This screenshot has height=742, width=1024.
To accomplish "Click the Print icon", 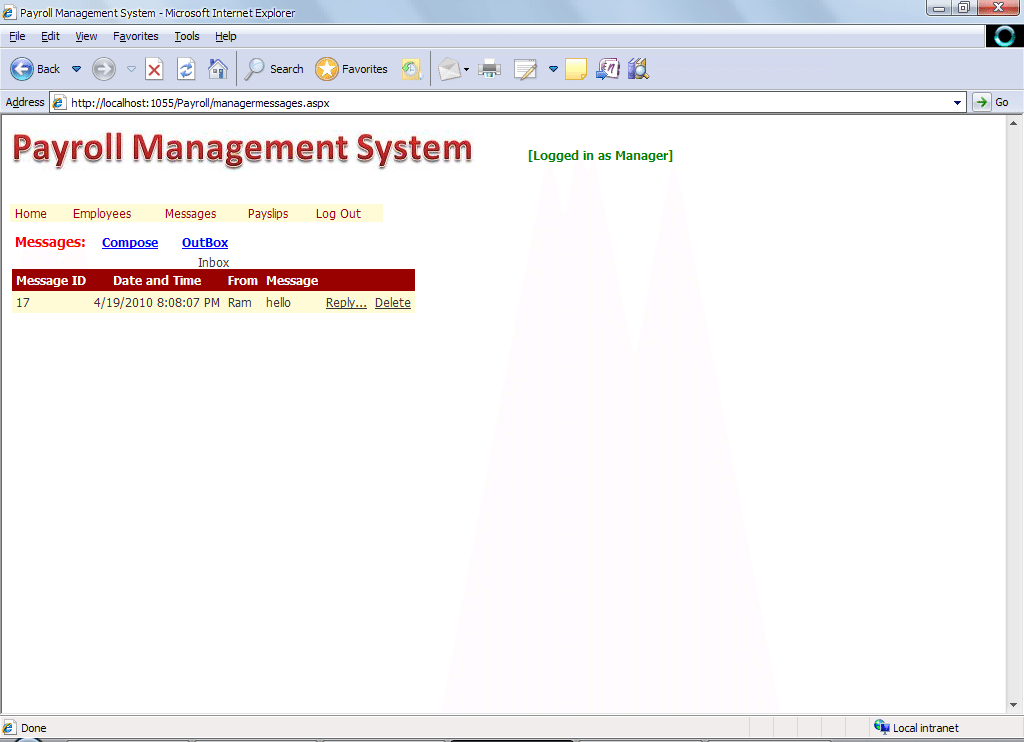I will 489,69.
